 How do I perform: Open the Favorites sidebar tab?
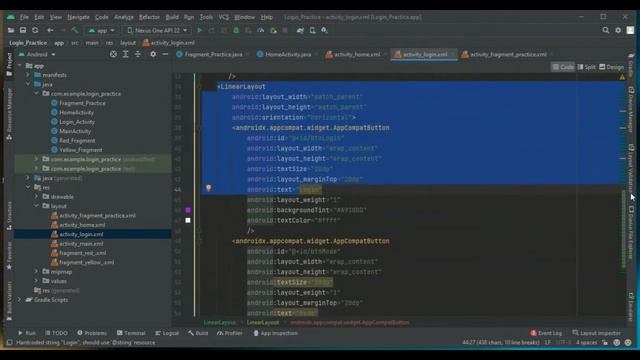[x=9, y=256]
